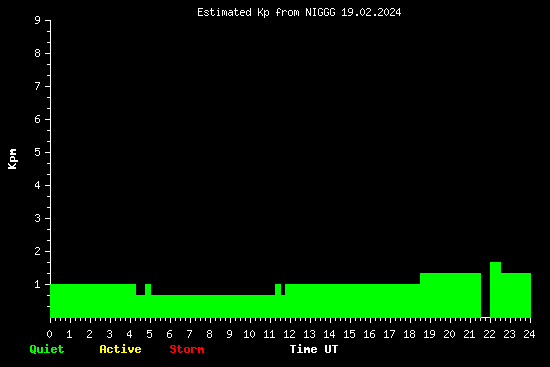Click the Kpm vertical axis label
The width and height of the screenshot is (550, 367).
[x=12, y=159]
